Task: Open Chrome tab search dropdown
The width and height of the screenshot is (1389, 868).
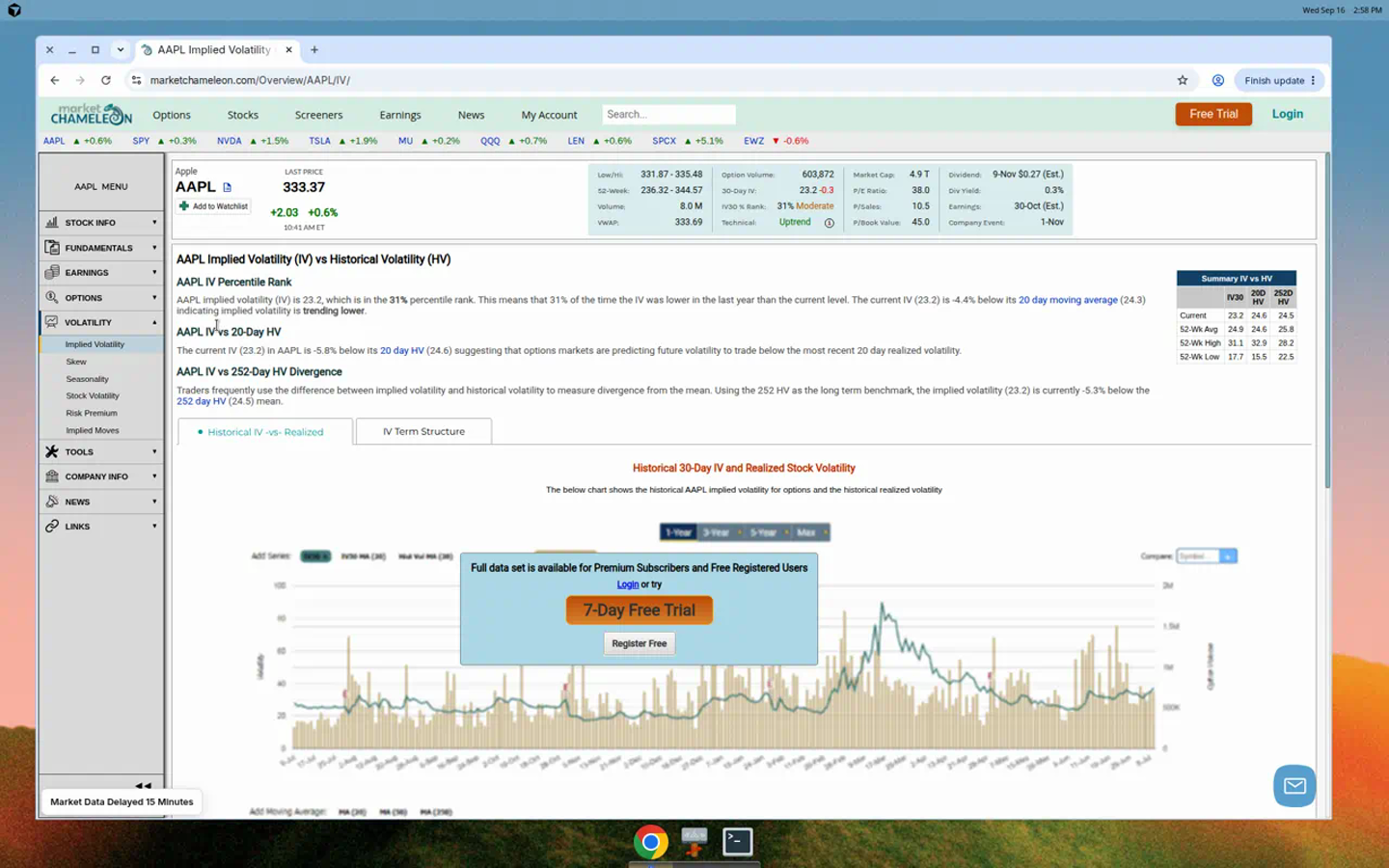Action: [x=120, y=49]
